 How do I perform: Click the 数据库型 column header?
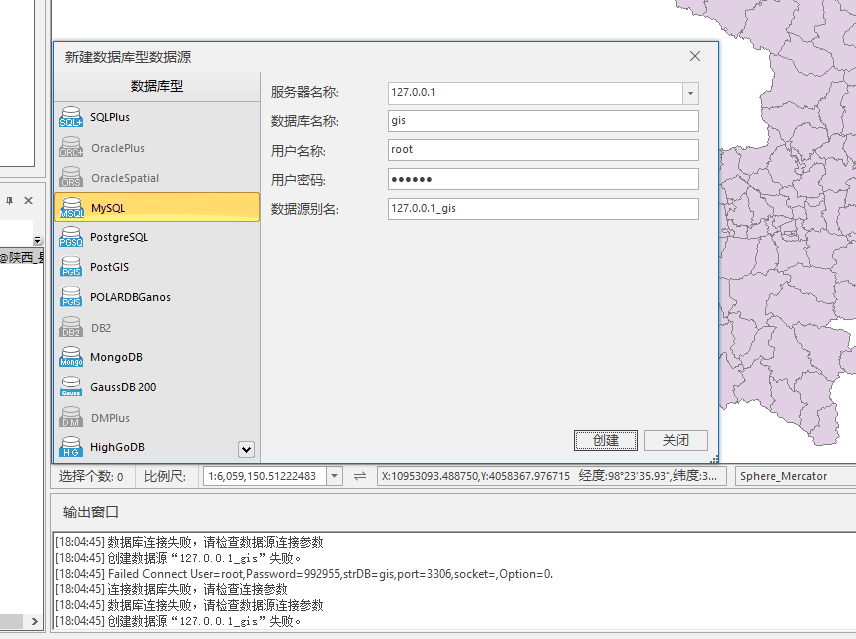point(157,86)
